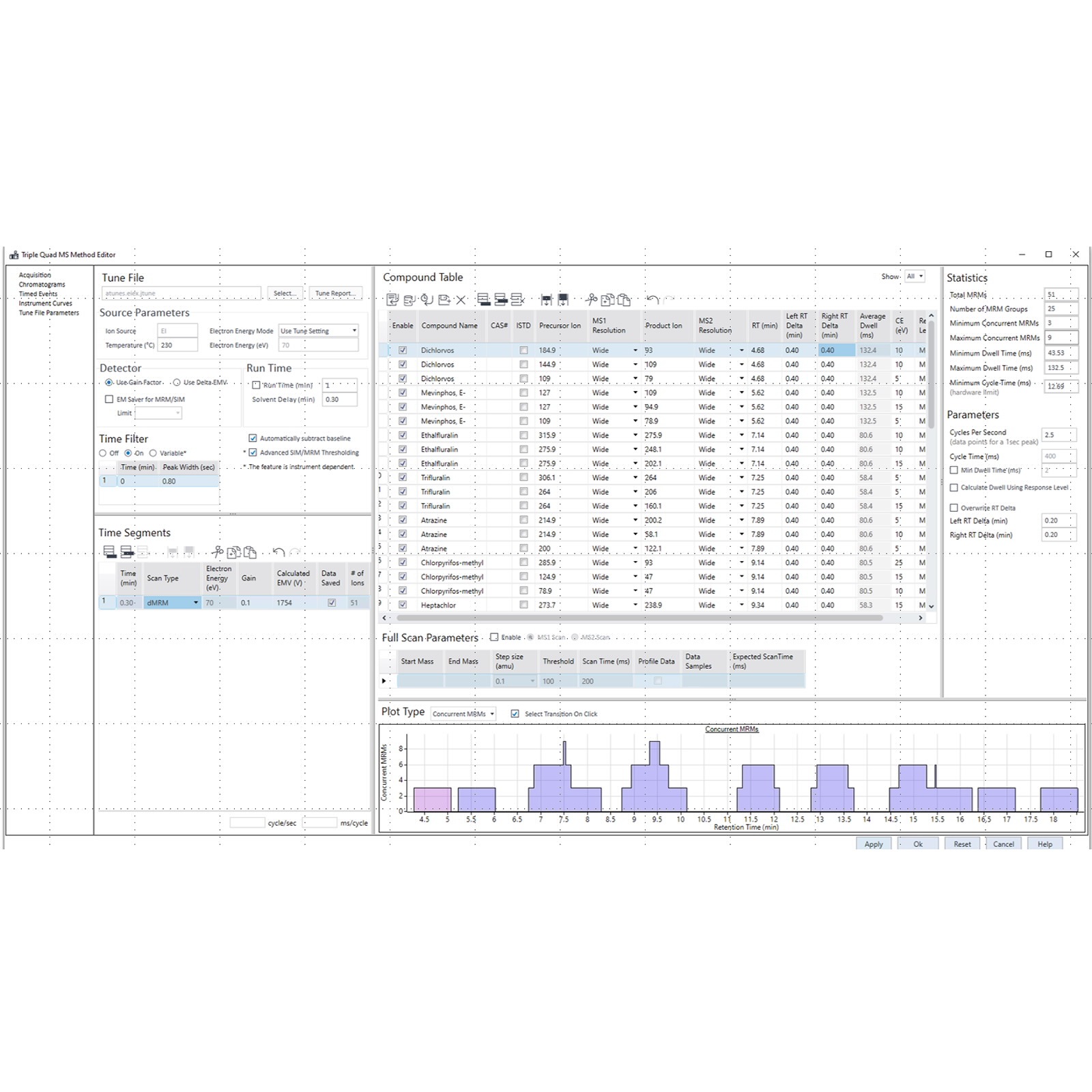The image size is (1092, 1092).
Task: Enable the EM Saver for MRM/SIM checkbox
Action: point(109,399)
